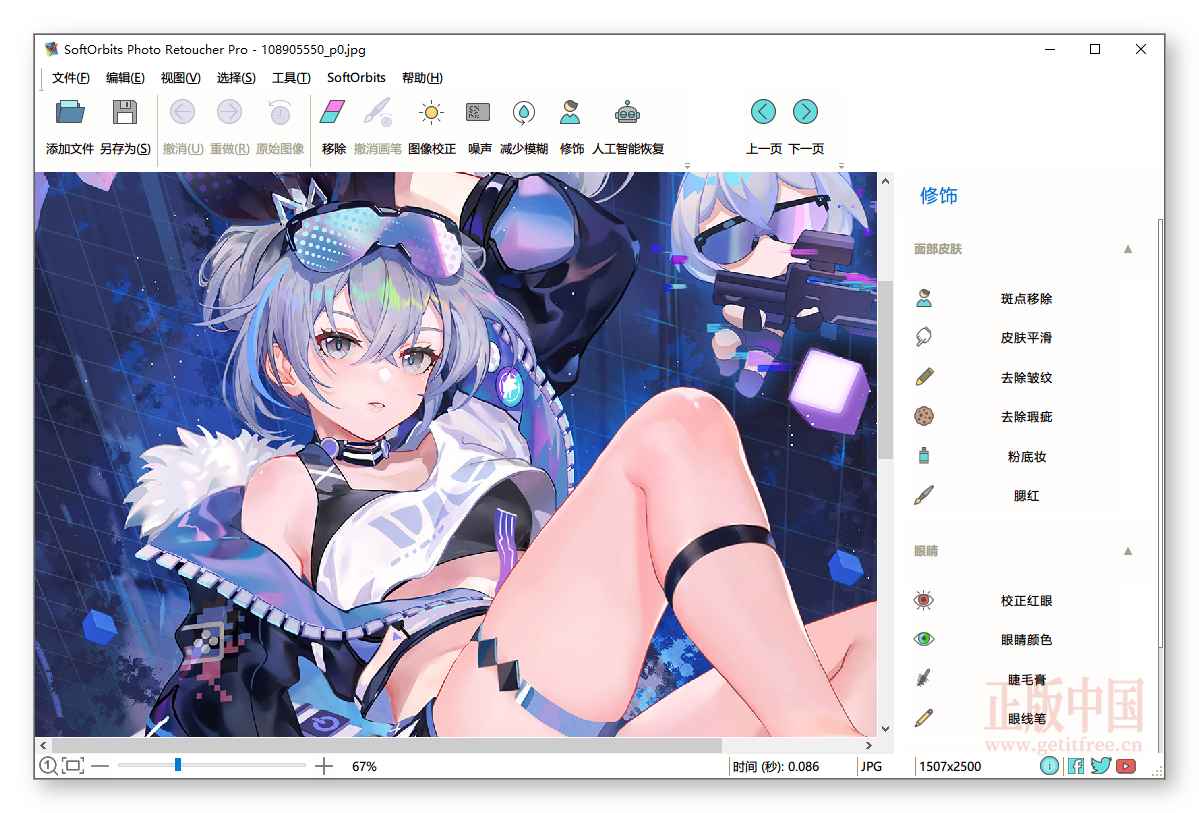1199x813 pixels.
Task: Open the 修饰 (Retouch) toolbar tool
Action: tap(570, 112)
